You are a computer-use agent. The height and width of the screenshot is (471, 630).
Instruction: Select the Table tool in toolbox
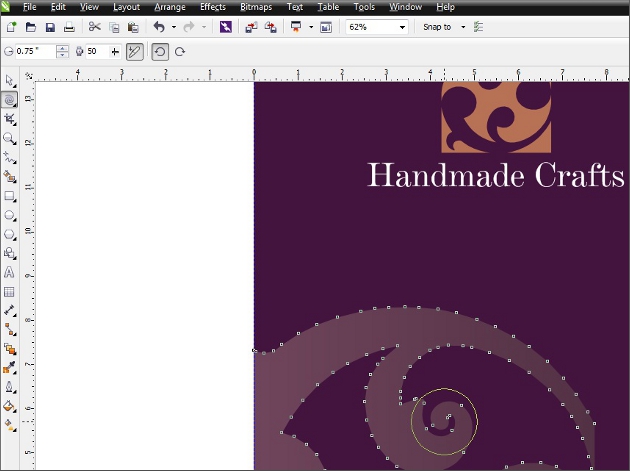tap(9, 292)
